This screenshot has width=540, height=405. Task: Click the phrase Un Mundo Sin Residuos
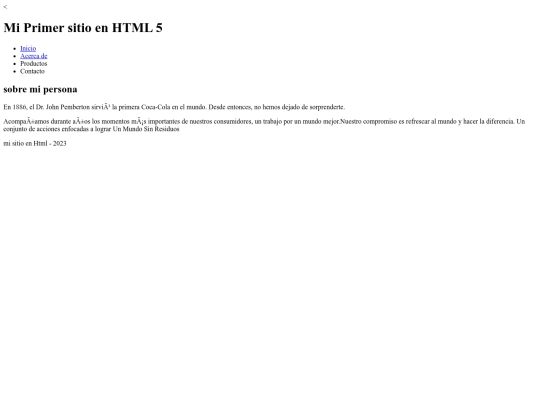point(146,129)
